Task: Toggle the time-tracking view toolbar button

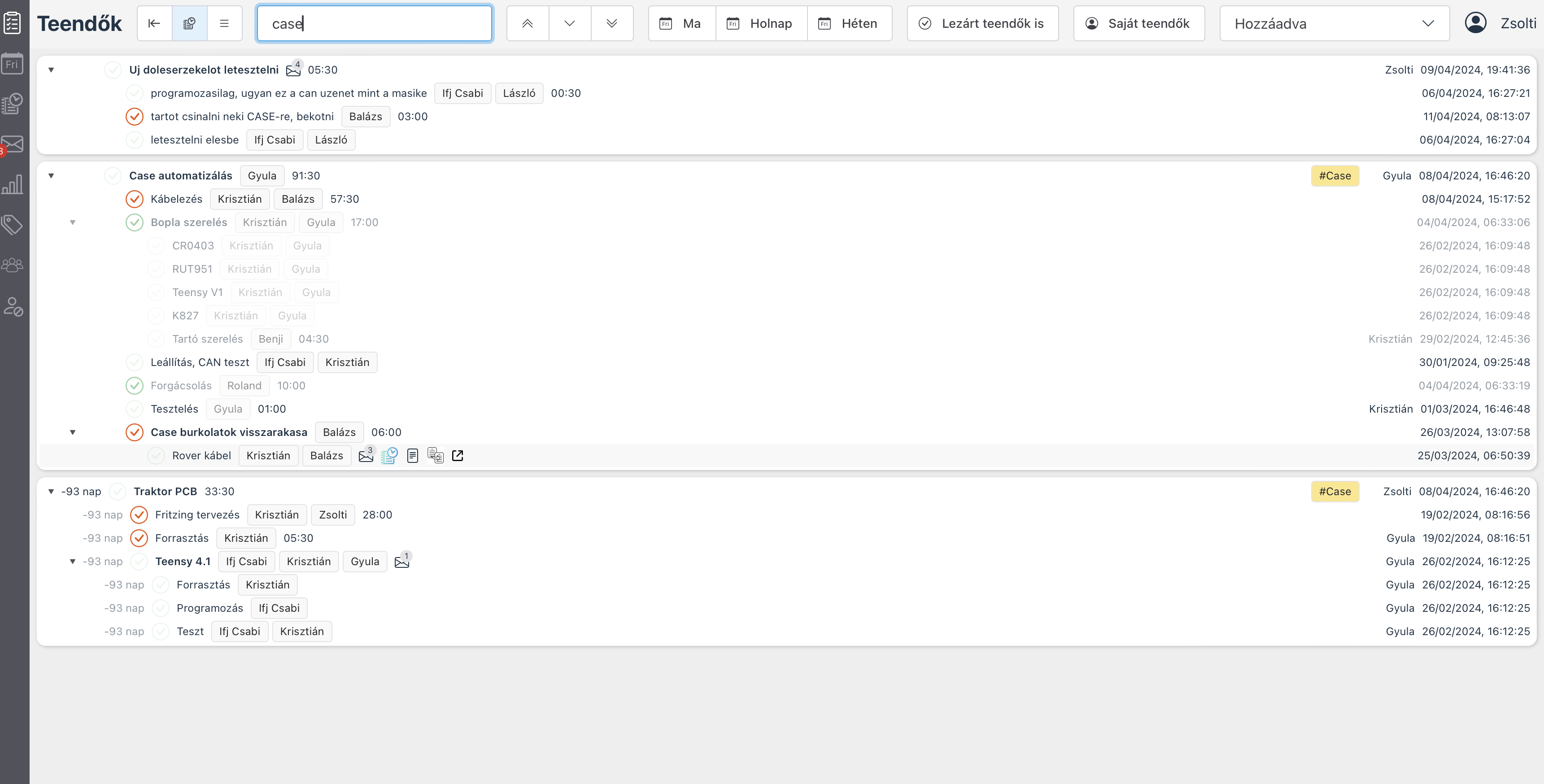Action: pos(189,23)
